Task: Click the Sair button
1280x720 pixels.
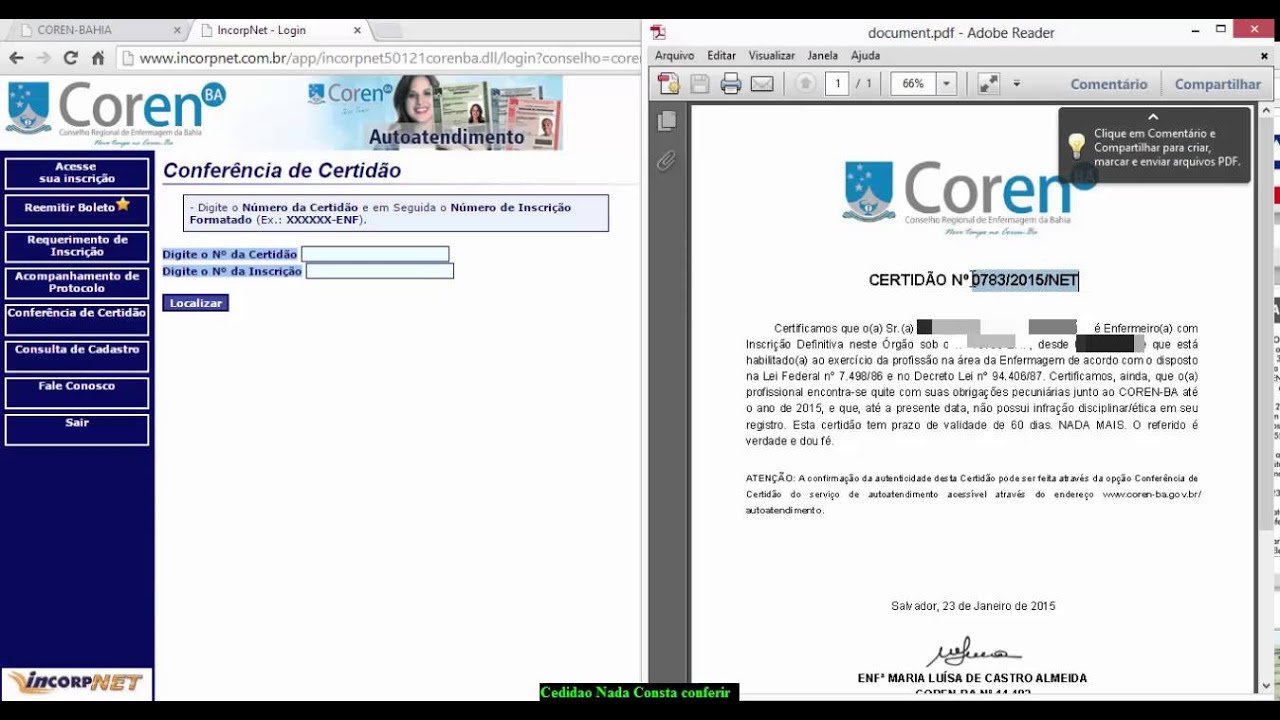Action: tap(77, 429)
